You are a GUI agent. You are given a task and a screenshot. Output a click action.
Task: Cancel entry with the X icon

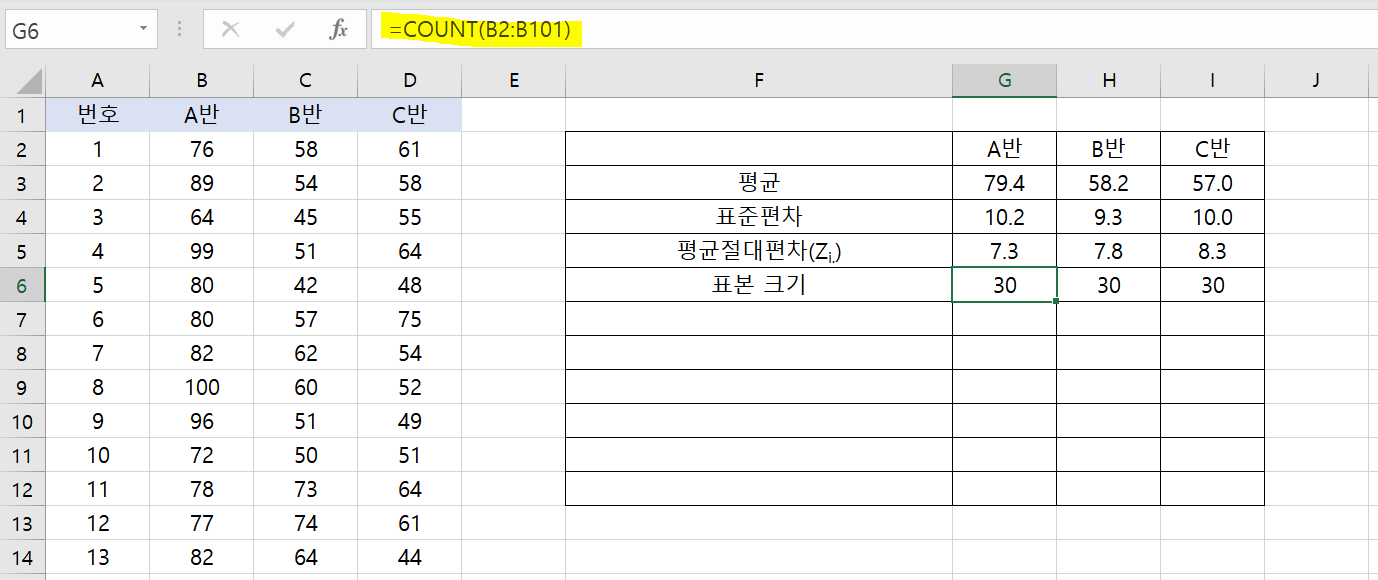coord(230,30)
